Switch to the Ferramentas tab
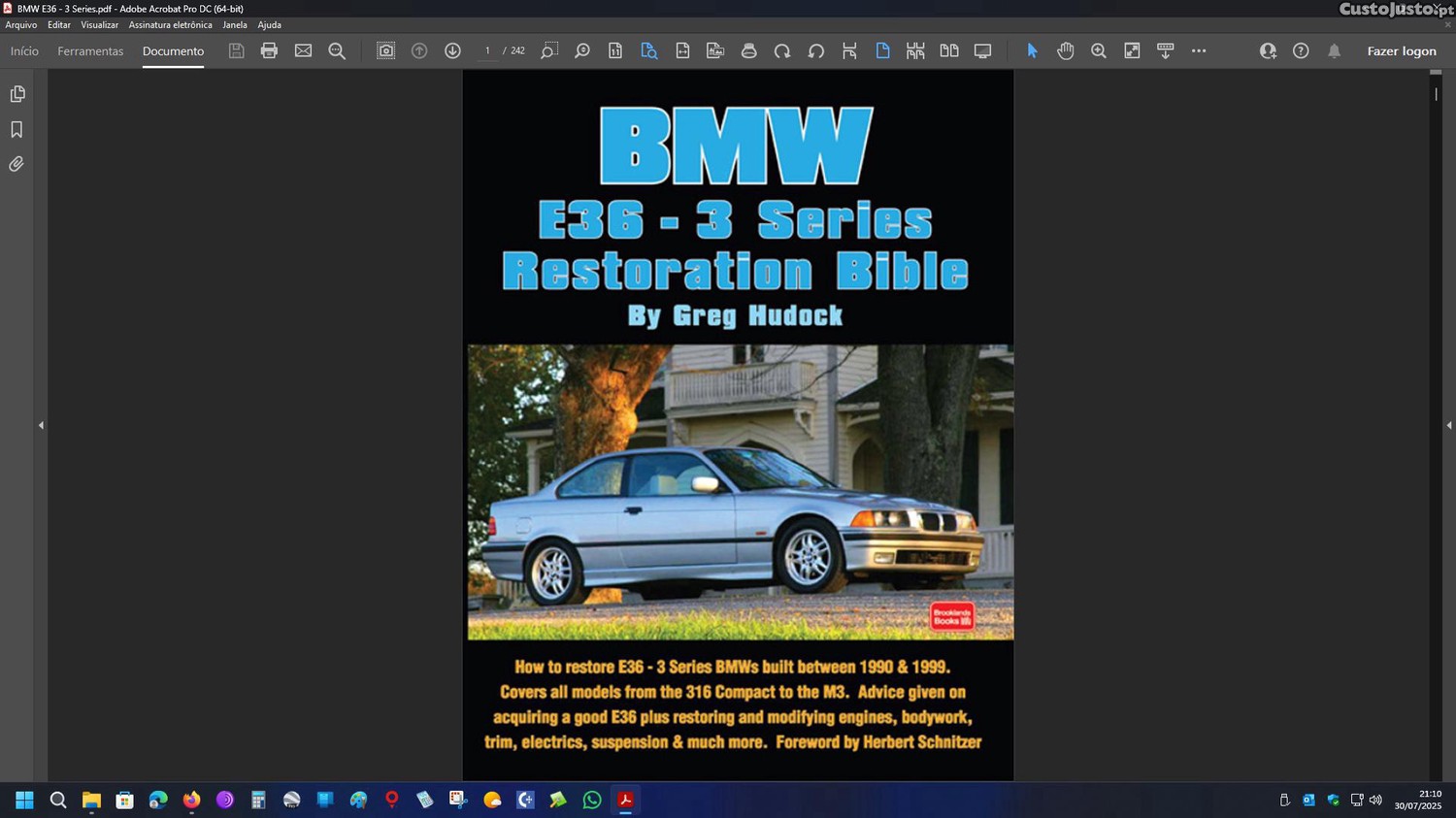Viewport: 1456px width, 818px height. point(90,50)
